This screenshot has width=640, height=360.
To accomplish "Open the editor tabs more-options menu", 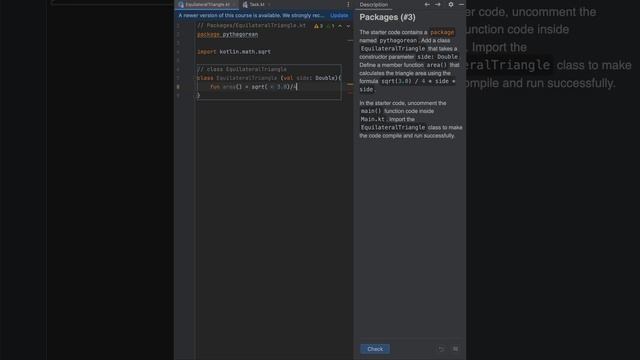I will [348, 4].
